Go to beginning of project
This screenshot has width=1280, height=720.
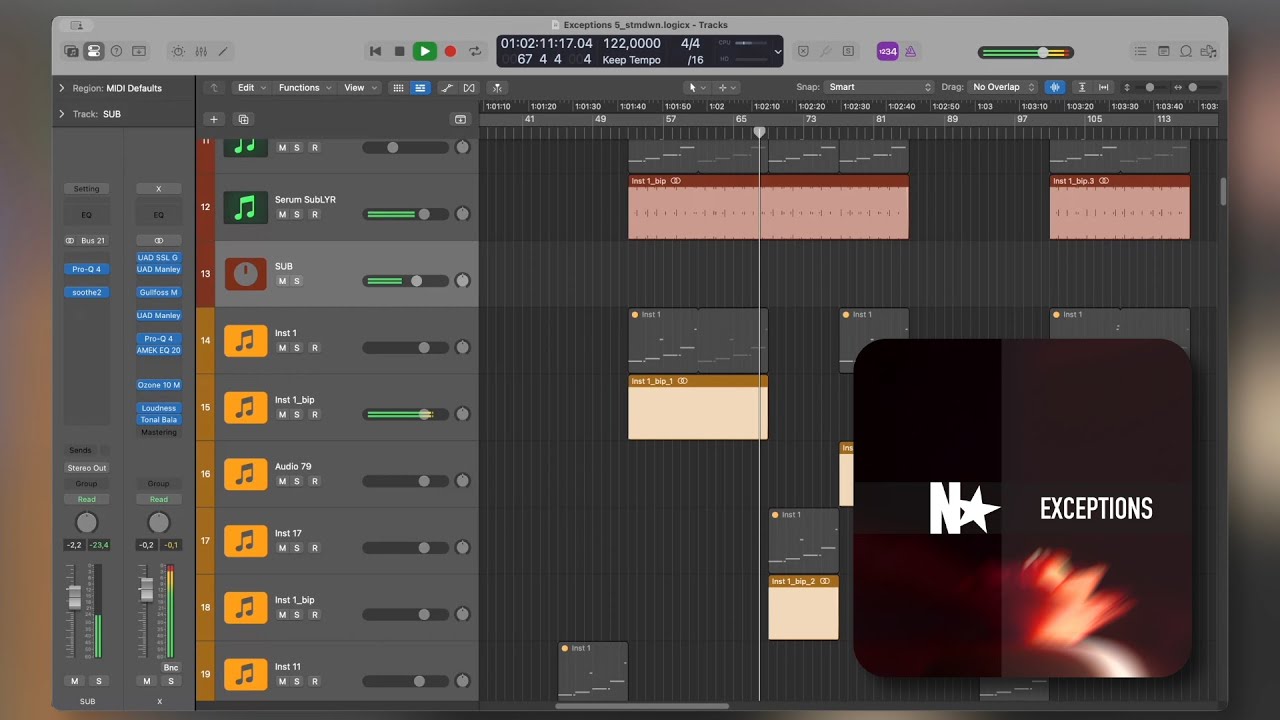click(376, 51)
